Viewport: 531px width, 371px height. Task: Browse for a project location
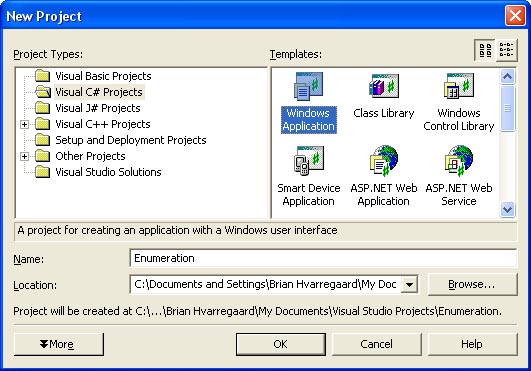click(x=472, y=284)
